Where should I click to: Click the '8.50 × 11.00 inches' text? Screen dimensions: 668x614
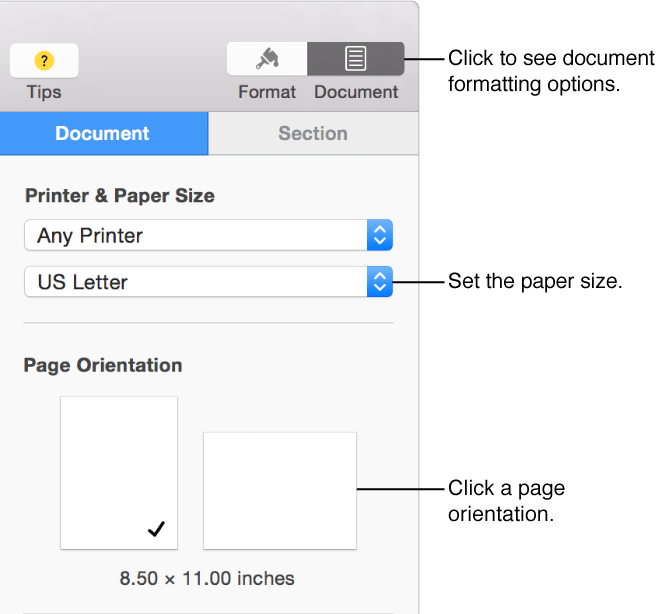point(207,579)
